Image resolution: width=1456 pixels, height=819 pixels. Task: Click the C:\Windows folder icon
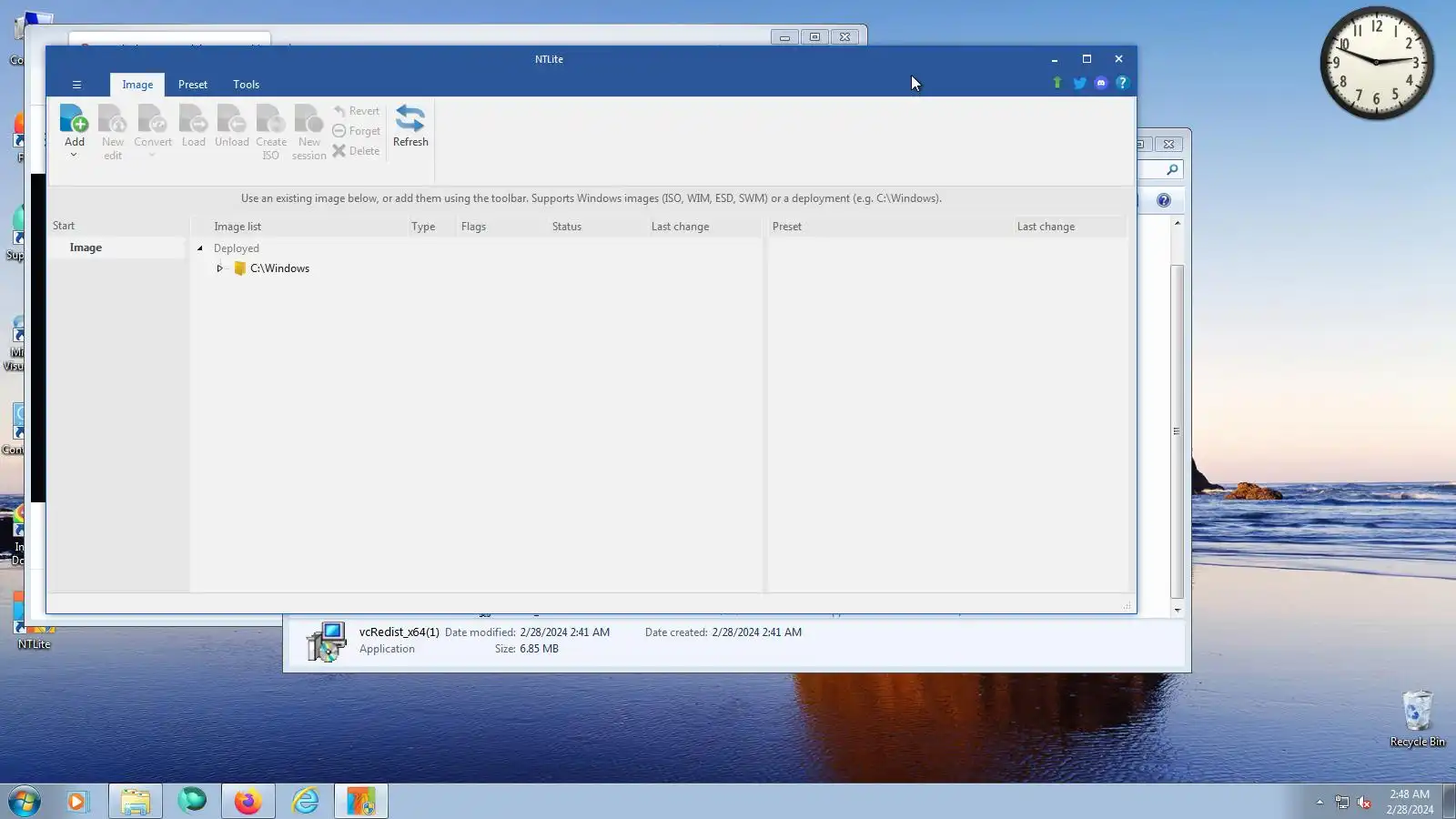[x=240, y=268]
